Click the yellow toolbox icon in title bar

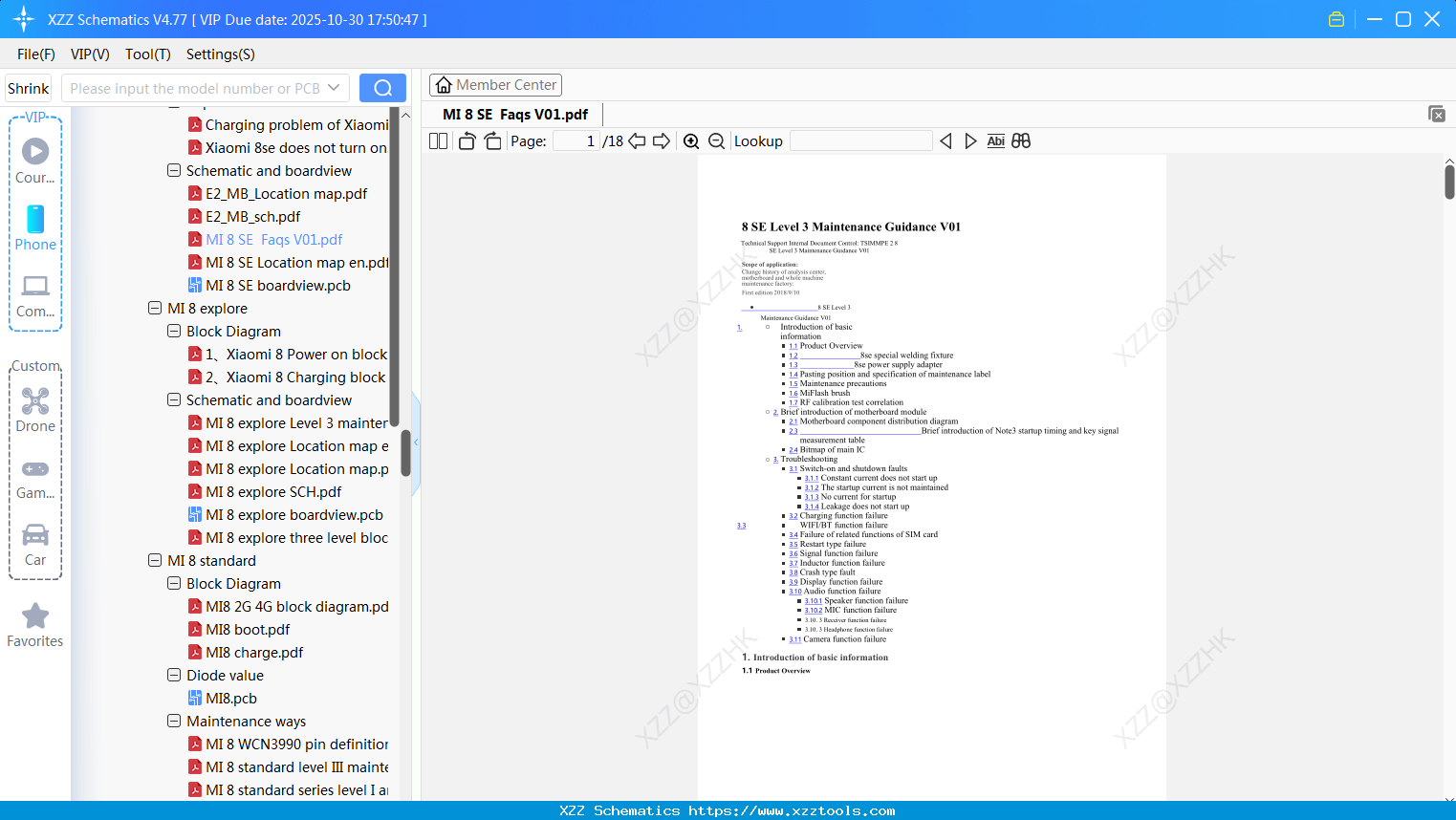point(1336,19)
